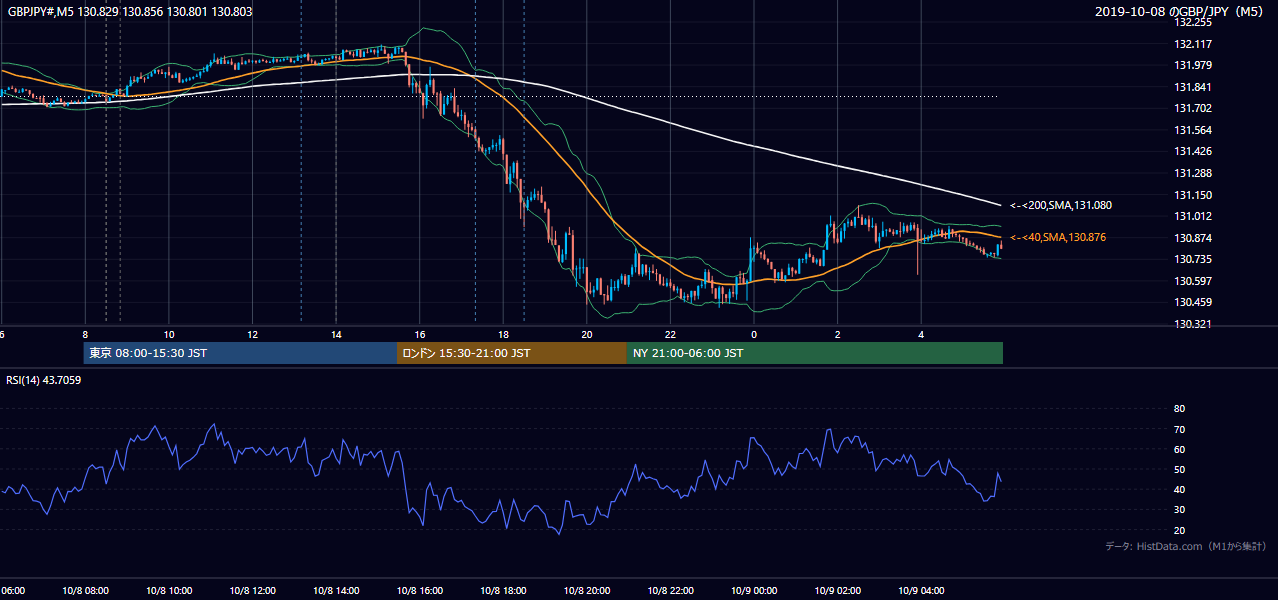Click hour 12 tick under price chart

252,334
